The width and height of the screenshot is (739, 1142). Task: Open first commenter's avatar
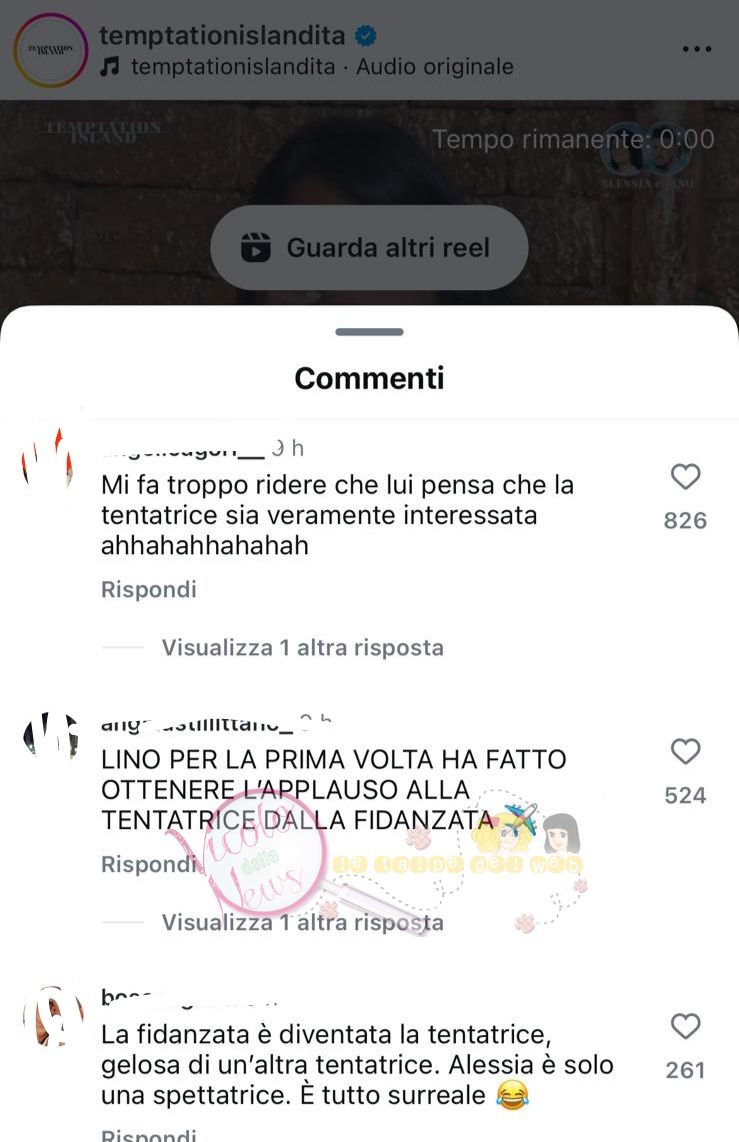pos(48,459)
